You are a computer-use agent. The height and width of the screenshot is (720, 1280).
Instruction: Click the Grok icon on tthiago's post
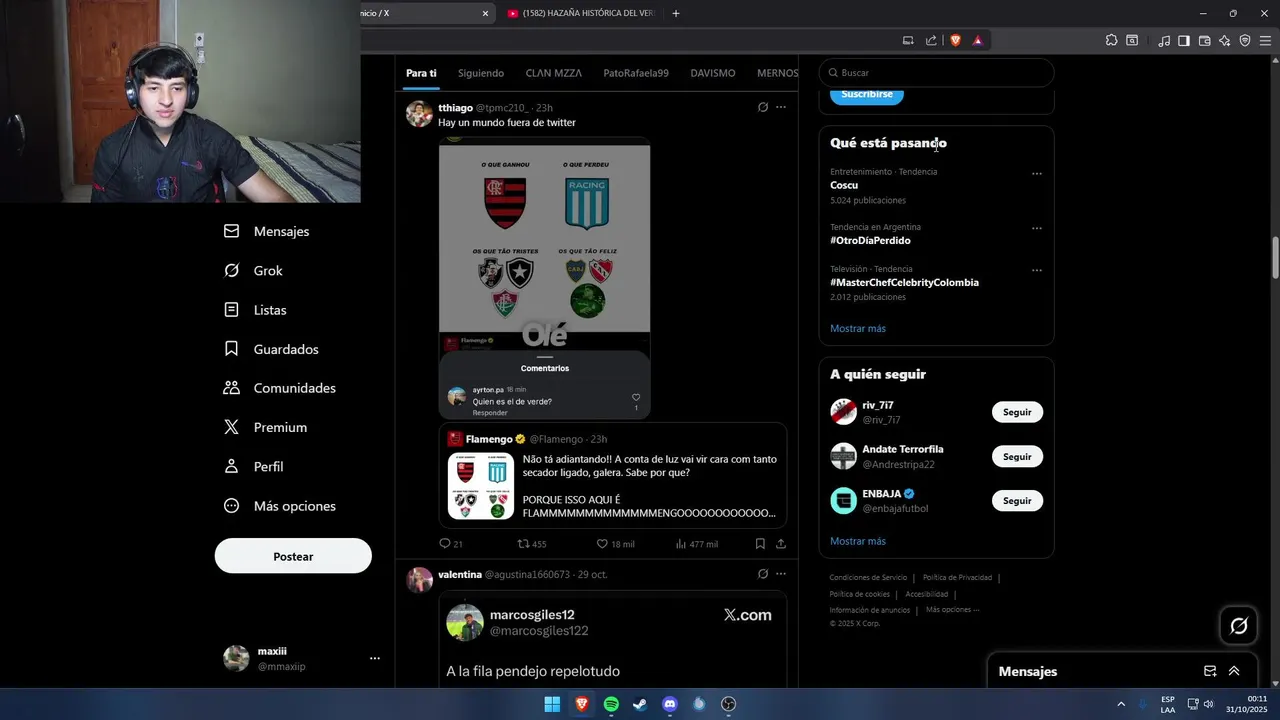coord(763,107)
